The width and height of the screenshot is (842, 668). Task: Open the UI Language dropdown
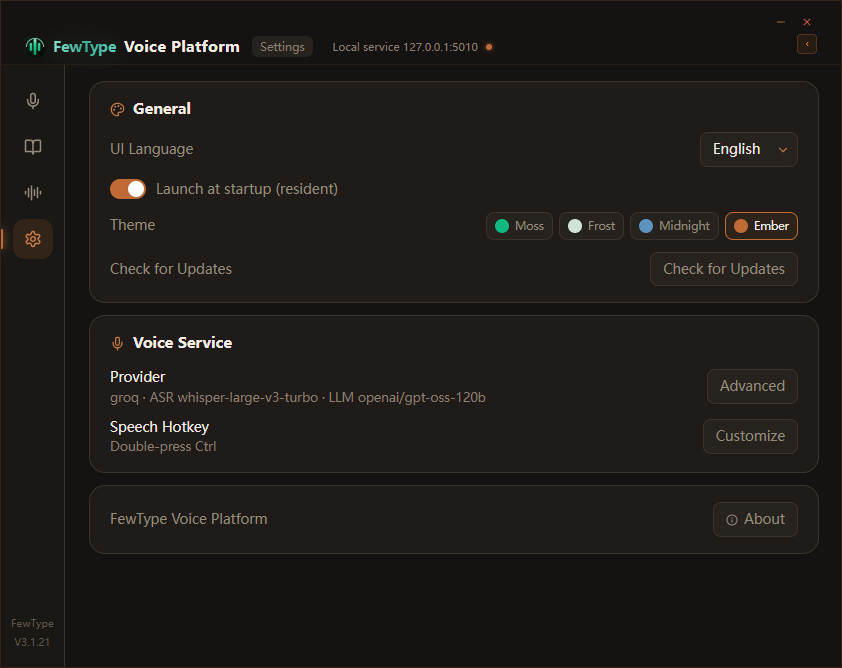749,149
